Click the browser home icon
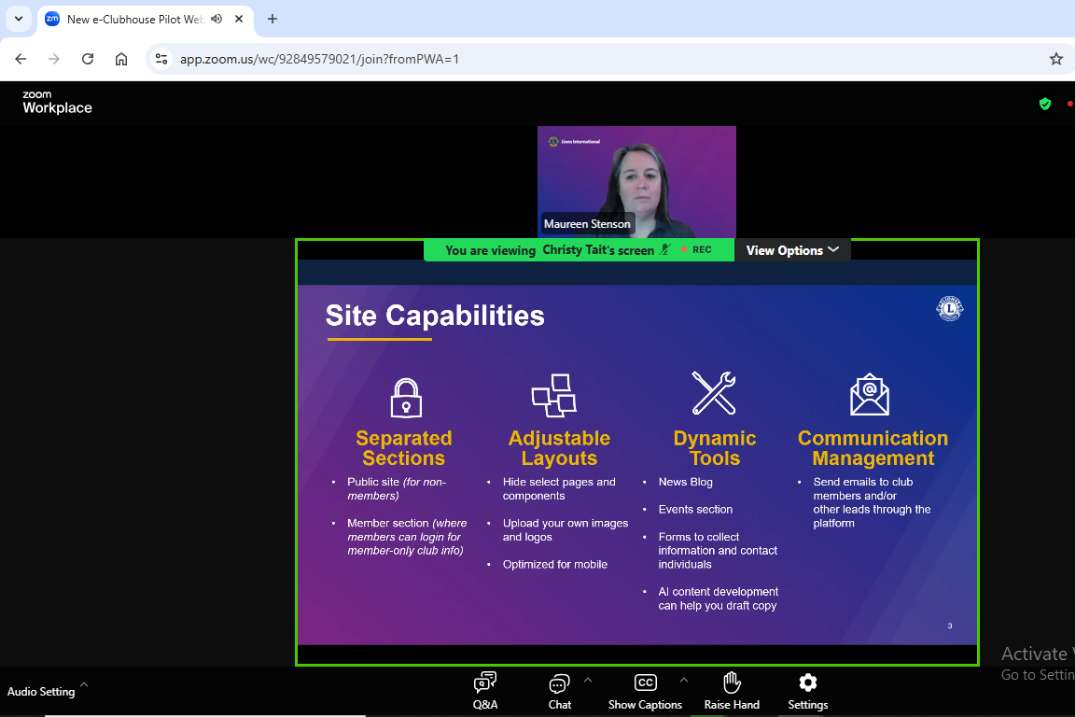This screenshot has height=717, width=1075. pyautogui.click(x=121, y=59)
